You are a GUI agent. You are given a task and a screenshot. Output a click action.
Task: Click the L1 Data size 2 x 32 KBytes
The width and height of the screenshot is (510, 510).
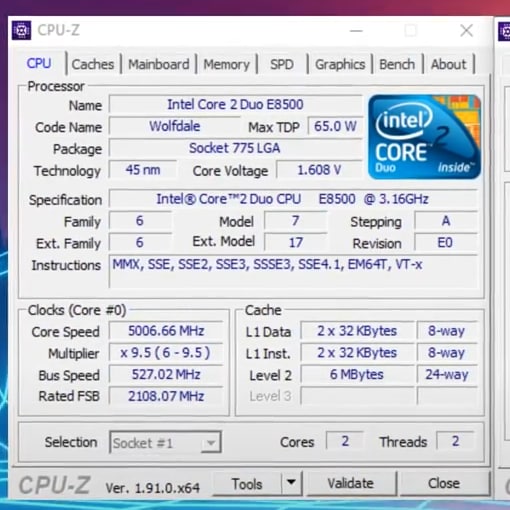tap(357, 331)
